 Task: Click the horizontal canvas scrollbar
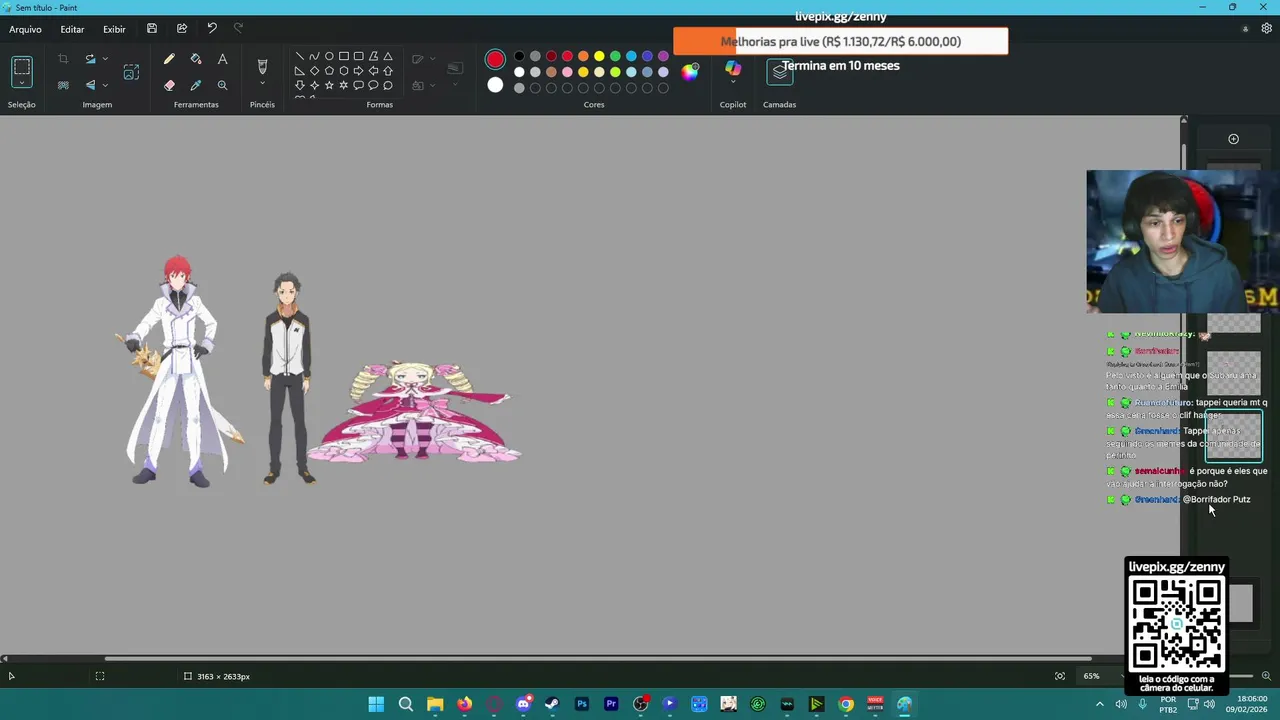tap(597, 658)
